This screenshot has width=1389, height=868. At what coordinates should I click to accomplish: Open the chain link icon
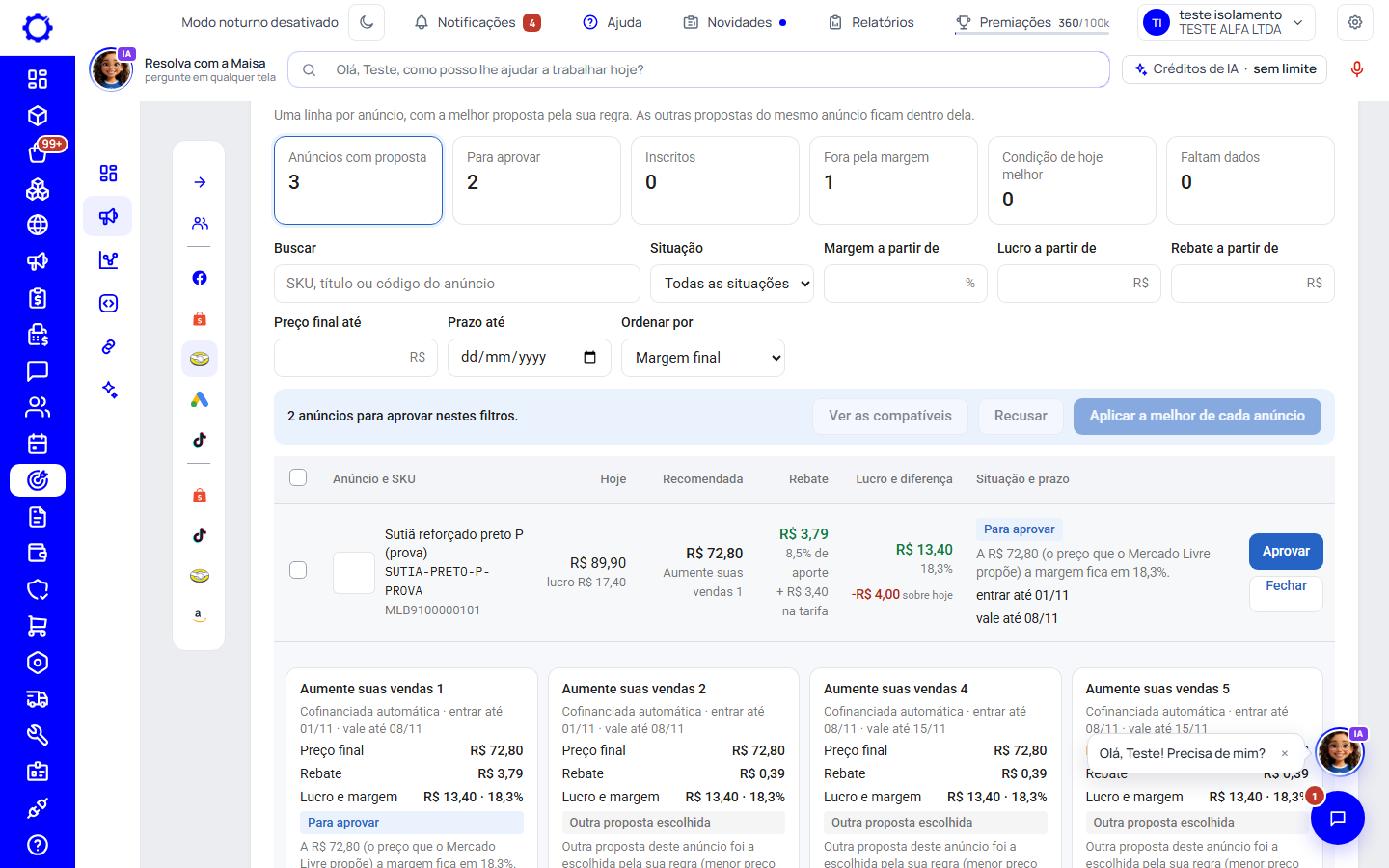click(108, 346)
